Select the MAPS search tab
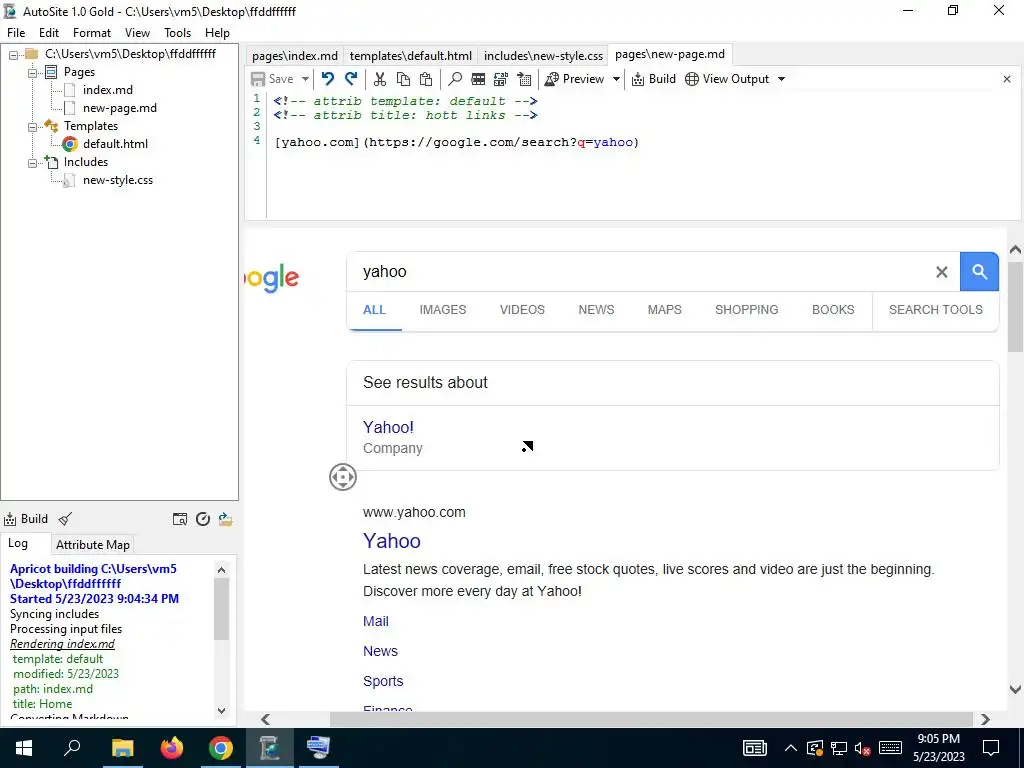Viewport: 1024px width, 768px height. (664, 310)
